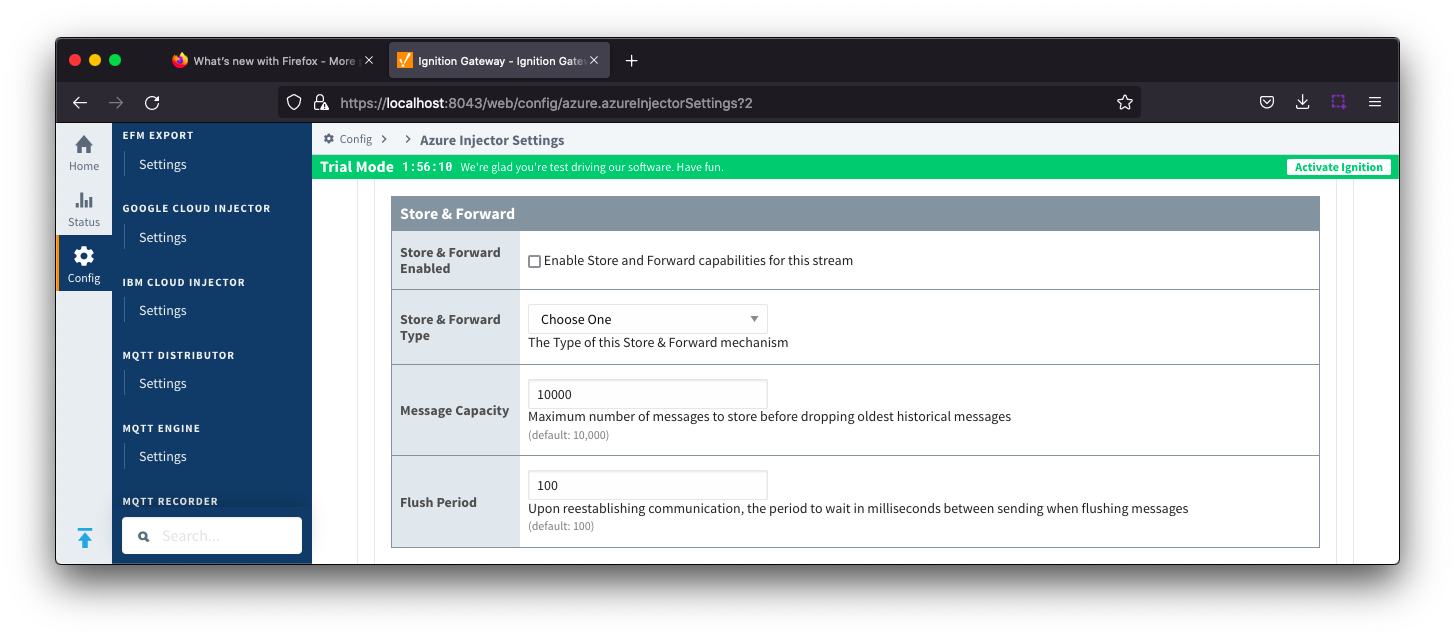Click the Activate Ignition button
The image size is (1455, 638).
(x=1338, y=167)
